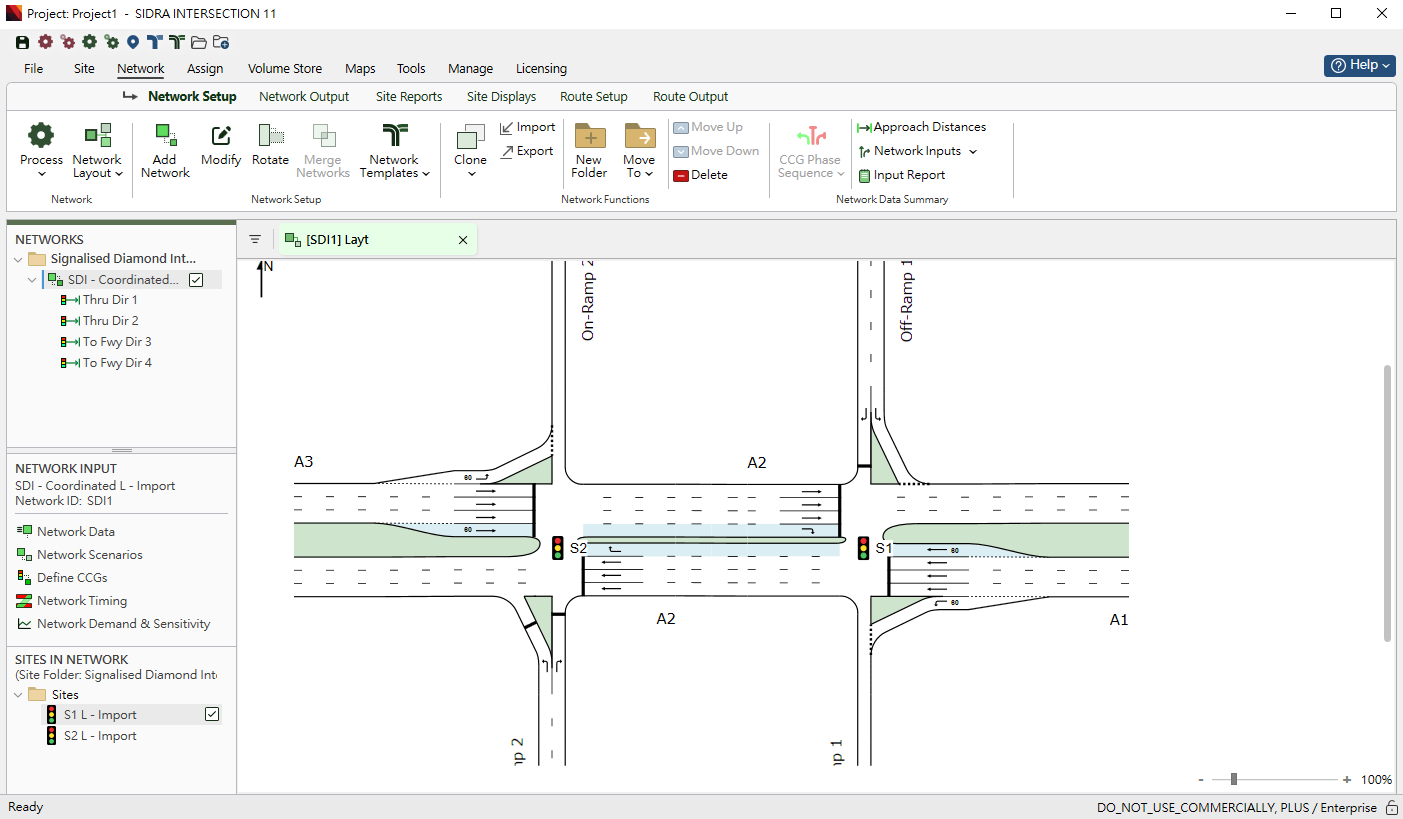Collapse the Signalised Diamond Int... folder
The height and width of the screenshot is (819, 1403).
19,259
